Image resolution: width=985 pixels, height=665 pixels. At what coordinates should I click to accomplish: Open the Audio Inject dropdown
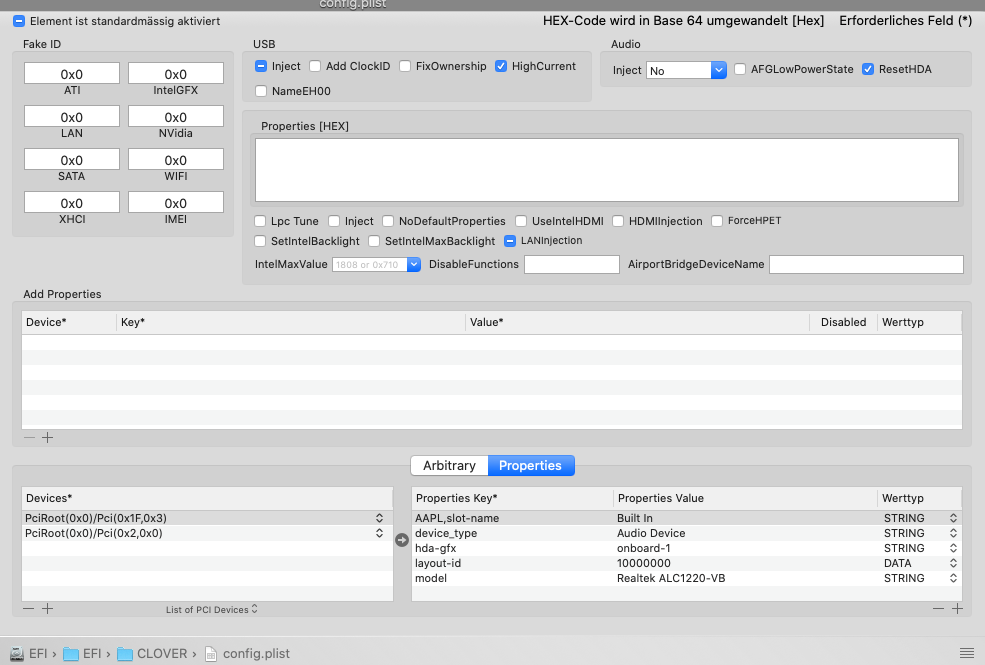pos(719,70)
